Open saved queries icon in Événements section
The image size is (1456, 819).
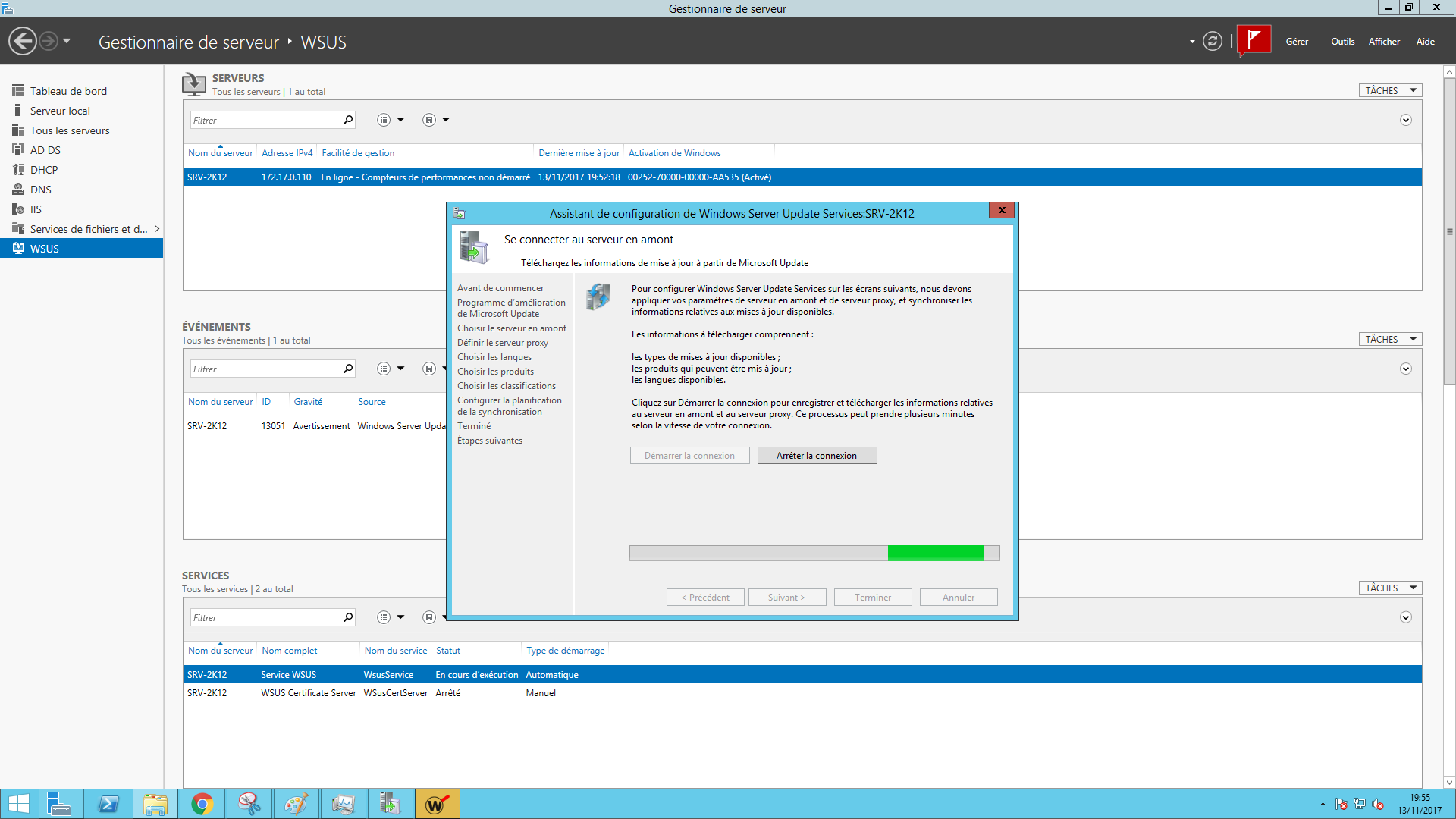(429, 369)
